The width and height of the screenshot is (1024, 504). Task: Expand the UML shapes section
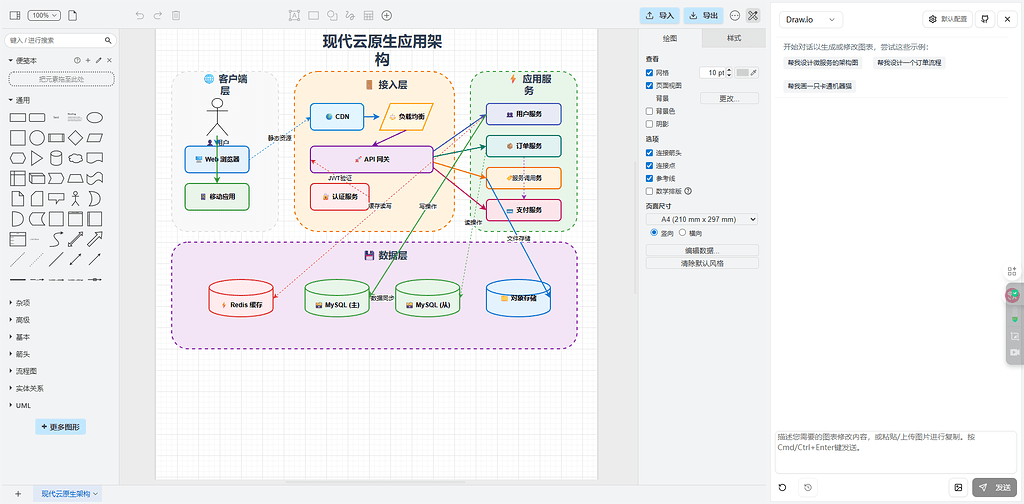[x=20, y=405]
